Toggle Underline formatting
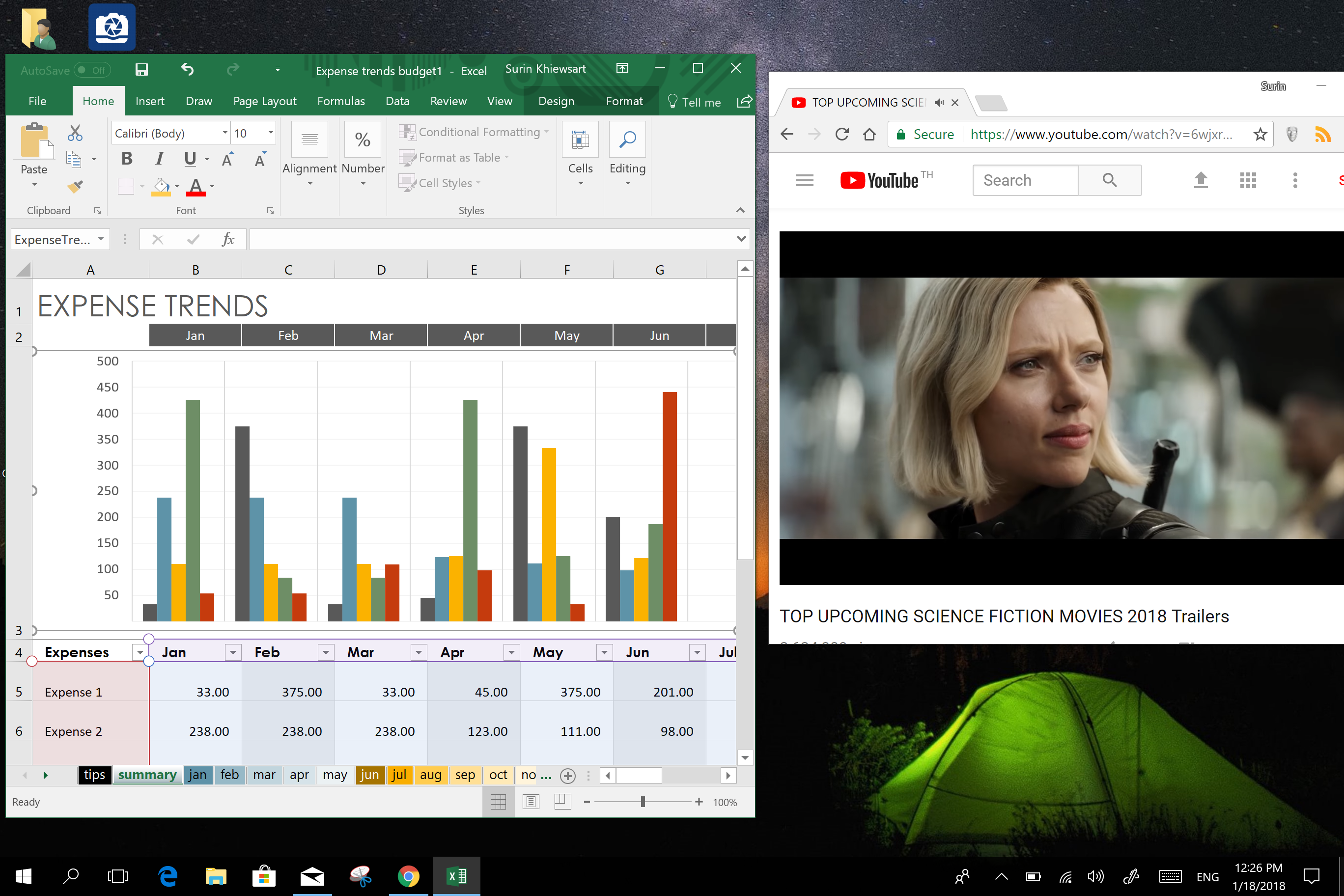 point(190,159)
